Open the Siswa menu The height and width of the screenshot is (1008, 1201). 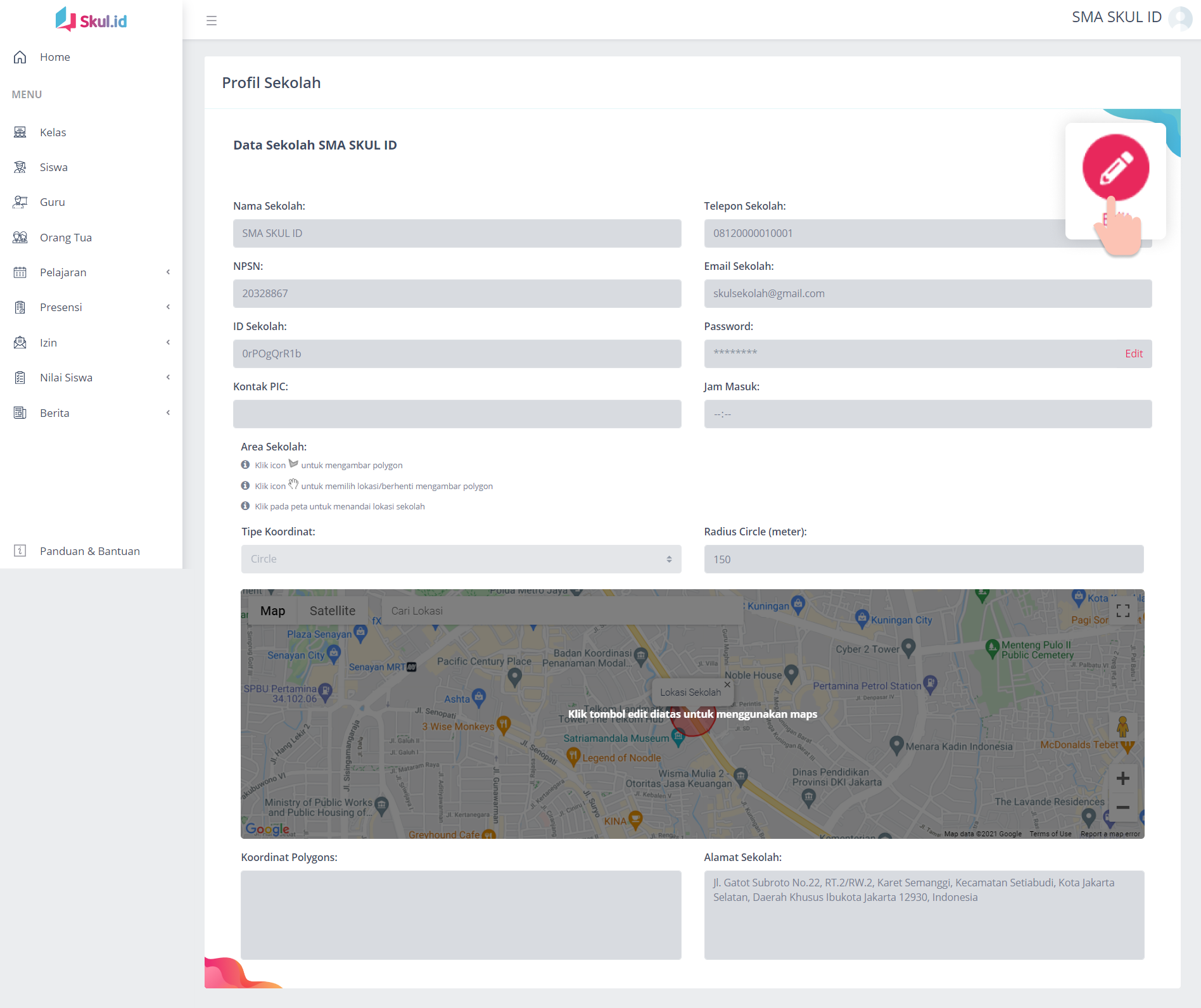coord(54,167)
